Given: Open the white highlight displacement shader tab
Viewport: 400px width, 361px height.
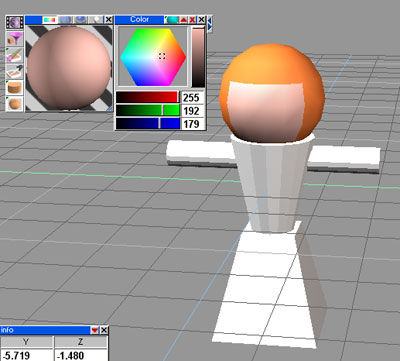Looking at the screenshot, I should coord(96,20).
